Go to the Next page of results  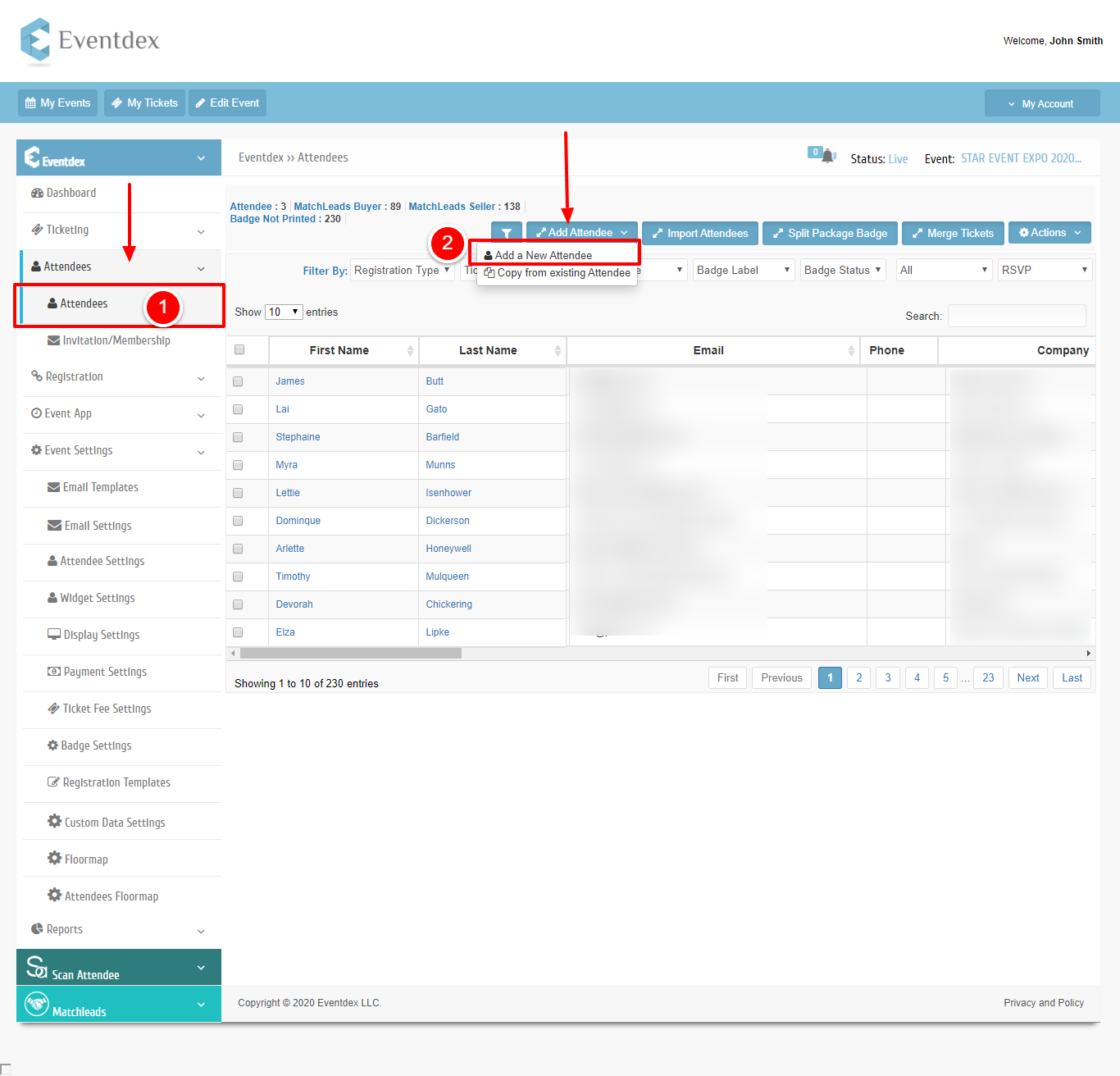click(1028, 677)
